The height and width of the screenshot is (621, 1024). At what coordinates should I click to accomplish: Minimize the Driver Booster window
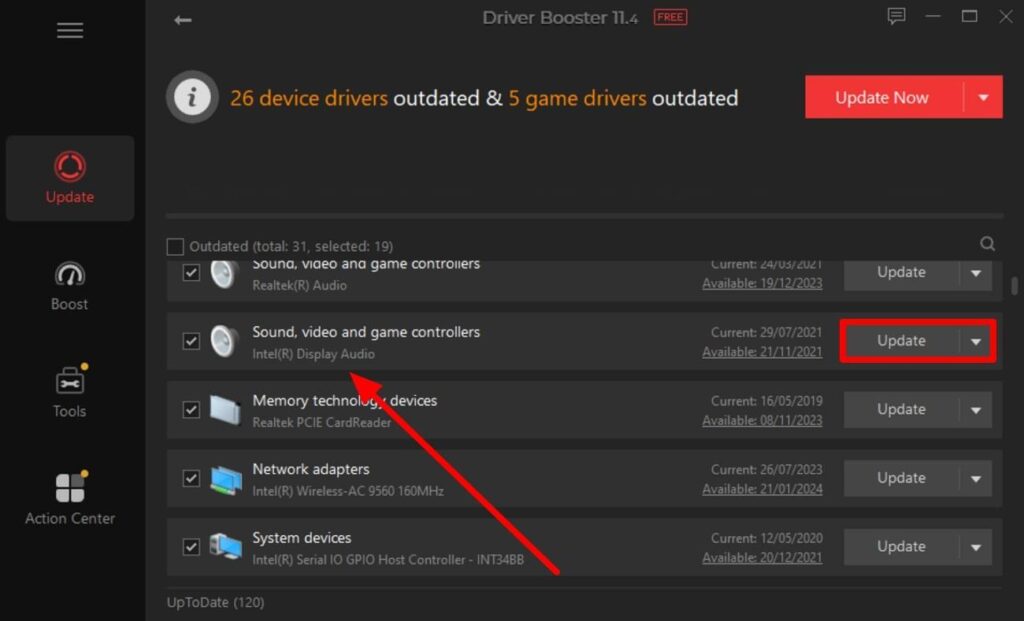[x=933, y=17]
